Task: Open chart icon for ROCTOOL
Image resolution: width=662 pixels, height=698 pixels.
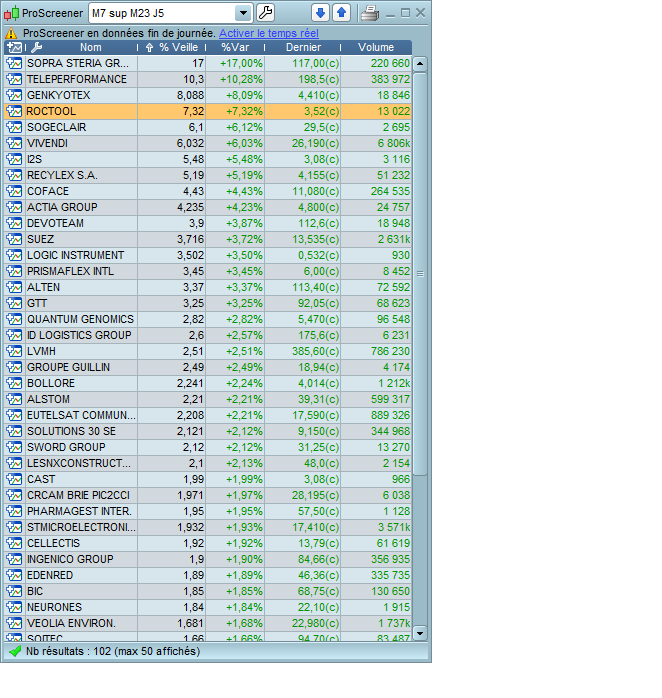Action: (14, 111)
